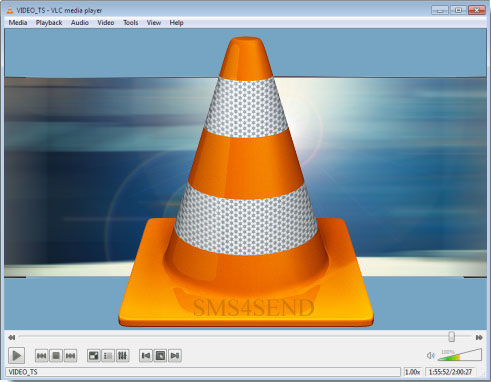Close the VLC media player window
491x382 pixels.
tap(477, 10)
